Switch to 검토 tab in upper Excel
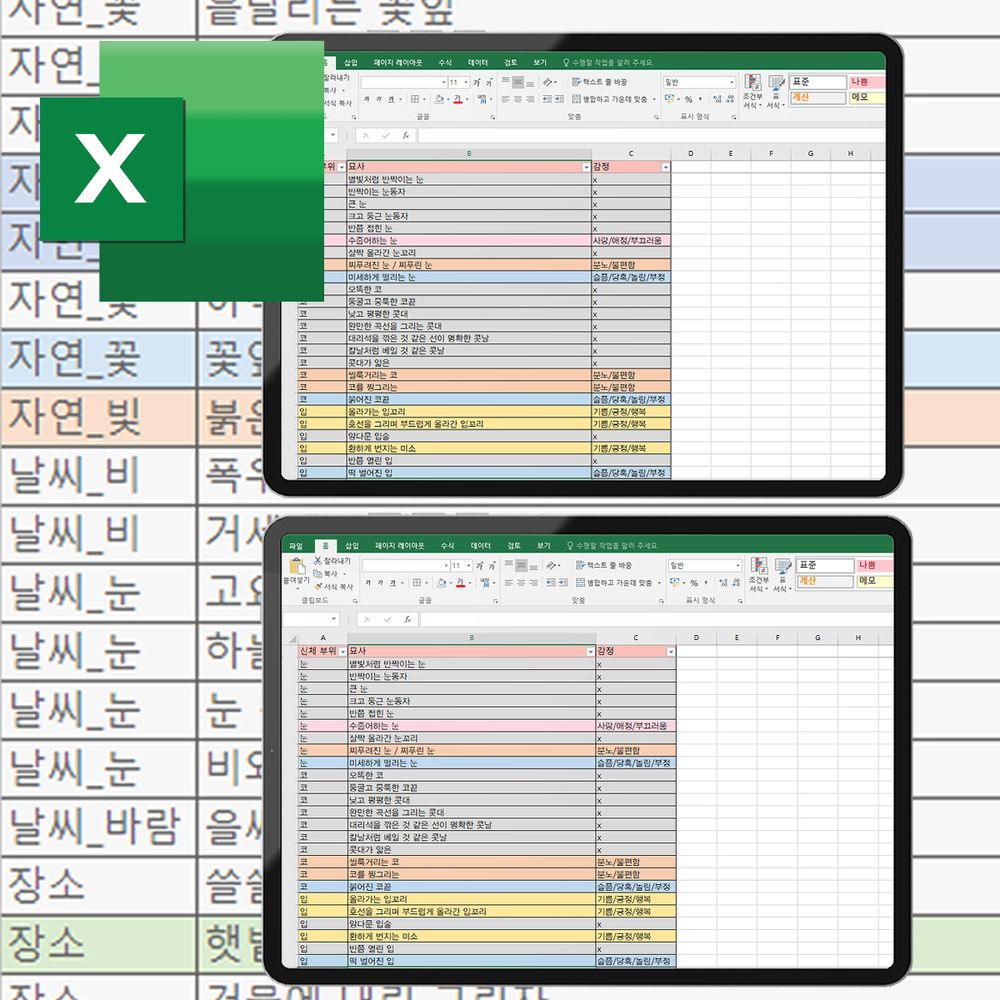The height and width of the screenshot is (1000, 1000). (510, 62)
